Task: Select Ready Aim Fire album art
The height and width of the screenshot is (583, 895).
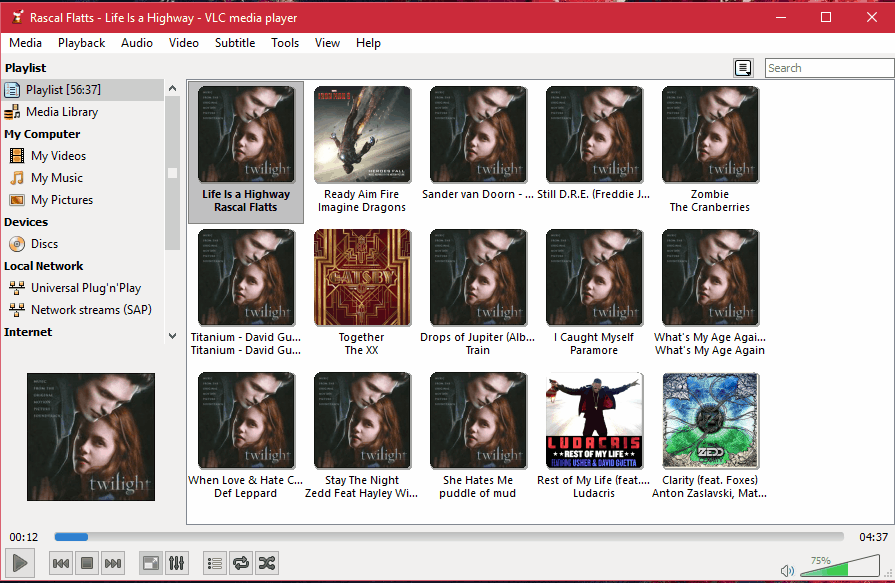Action: pos(362,135)
